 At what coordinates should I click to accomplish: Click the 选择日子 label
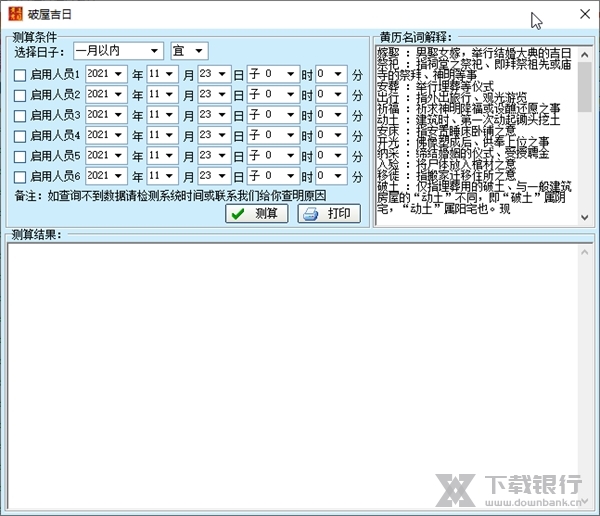(39, 52)
